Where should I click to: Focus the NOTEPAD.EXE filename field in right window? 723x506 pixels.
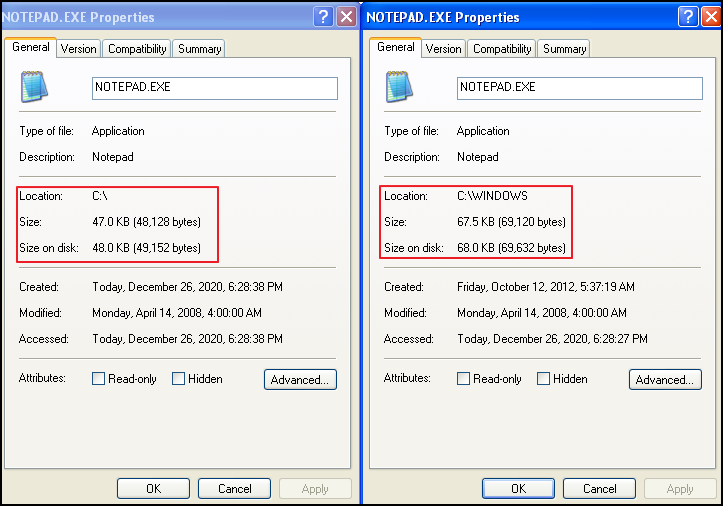click(580, 88)
